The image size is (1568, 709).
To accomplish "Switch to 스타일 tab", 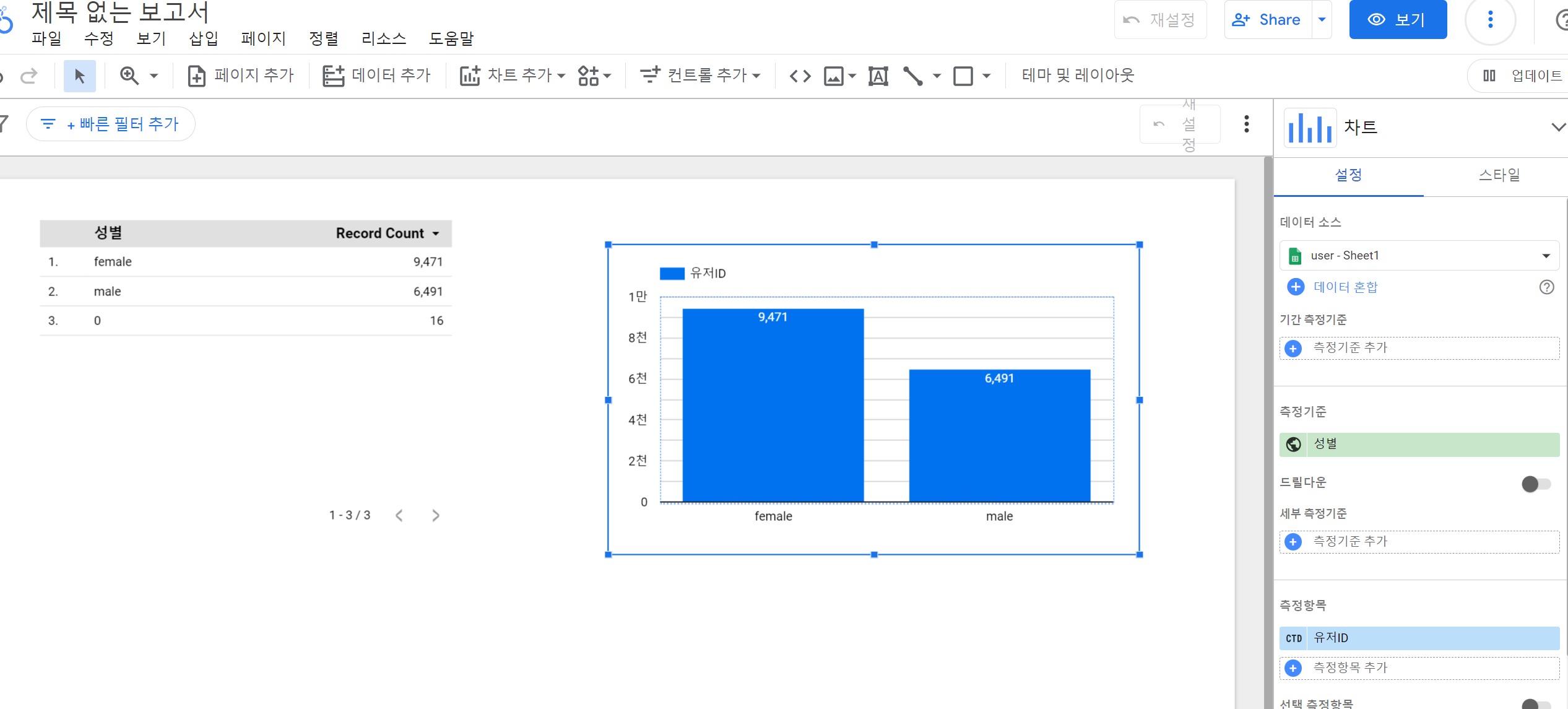I will click(1499, 175).
